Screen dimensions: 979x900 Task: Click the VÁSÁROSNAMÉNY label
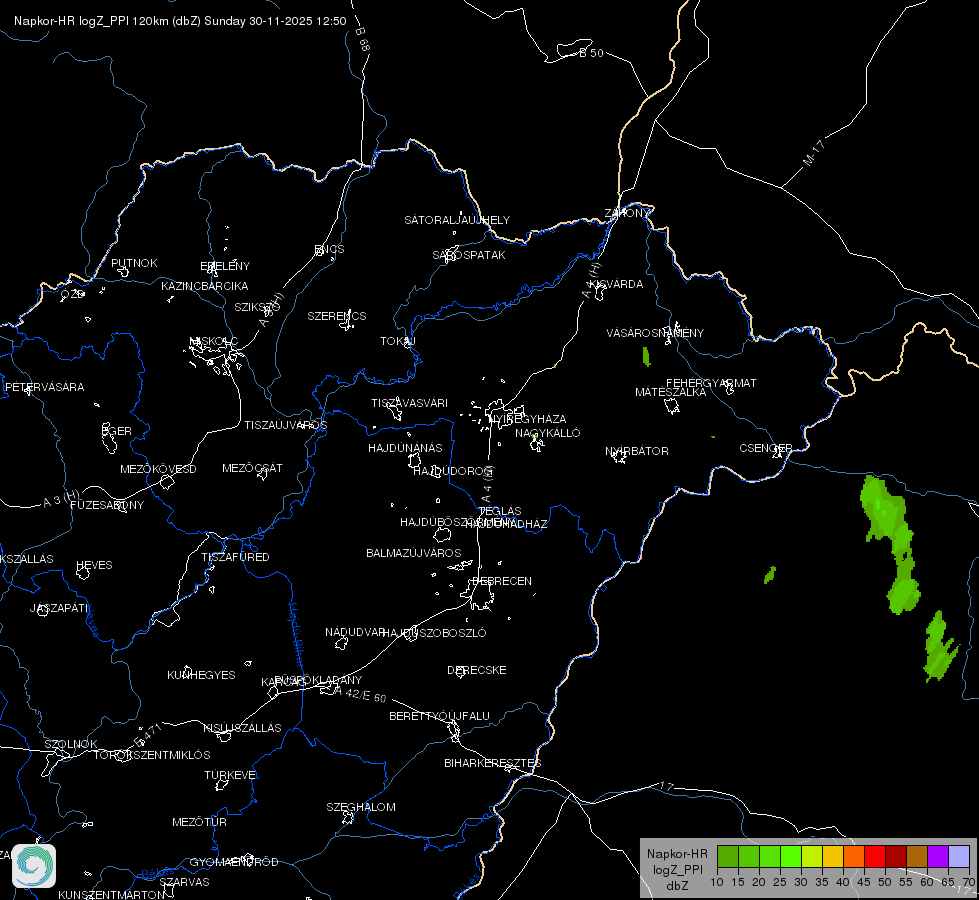coord(655,333)
